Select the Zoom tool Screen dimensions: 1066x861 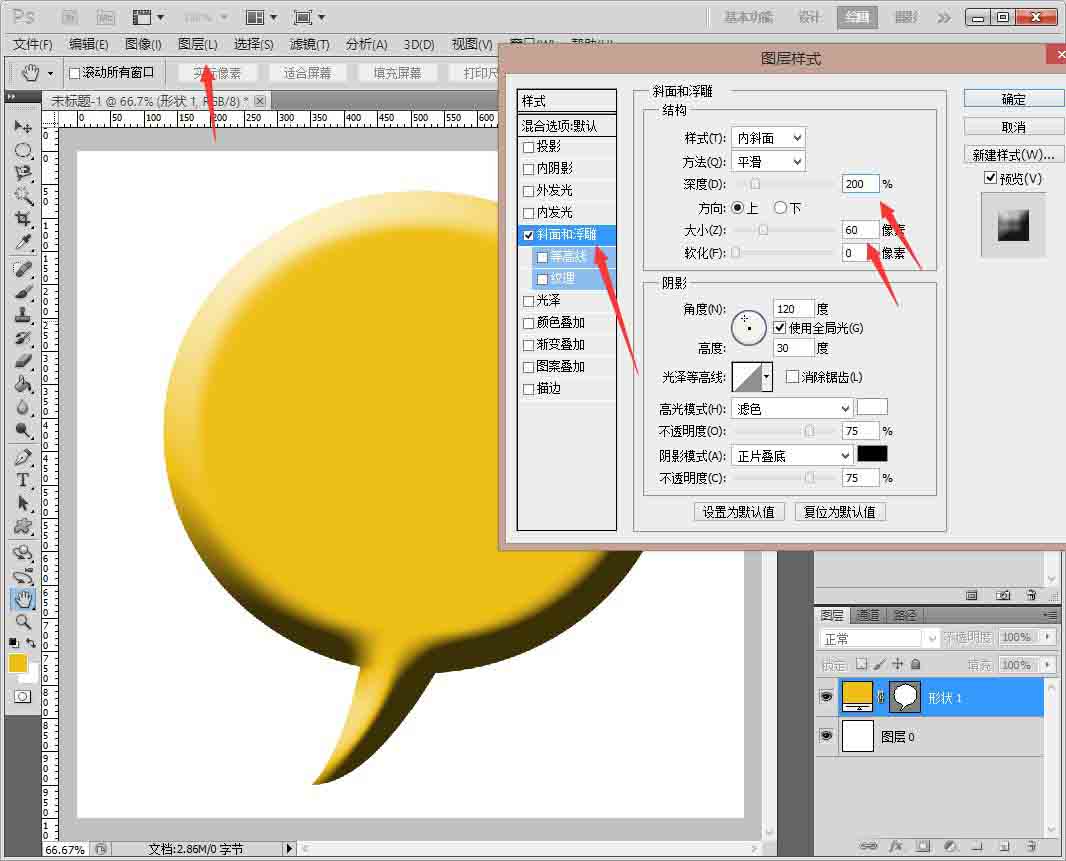23,622
